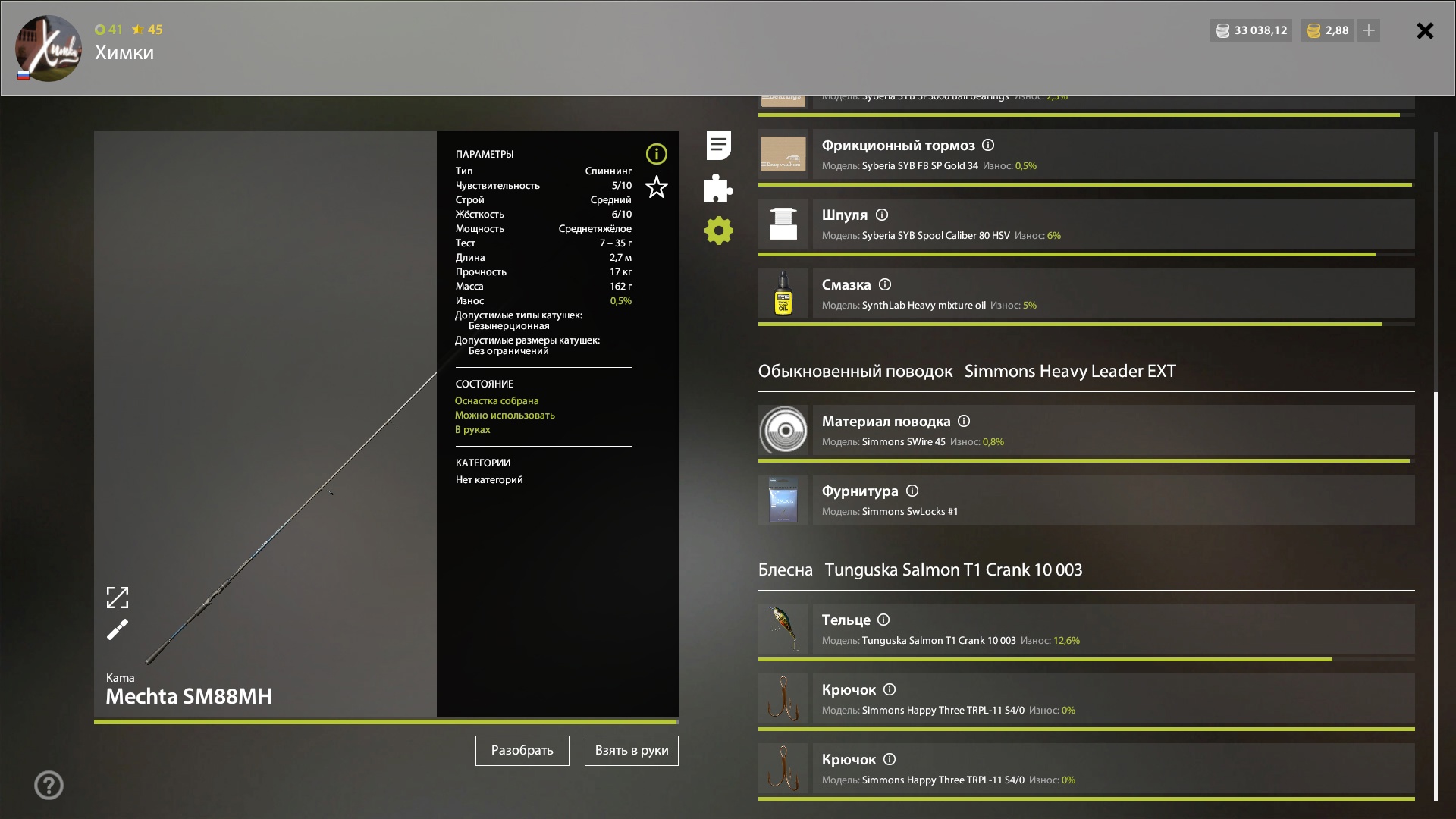The image size is (1456, 819).
Task: Open the Фрикционный тормоз component row
Action: point(1113,154)
